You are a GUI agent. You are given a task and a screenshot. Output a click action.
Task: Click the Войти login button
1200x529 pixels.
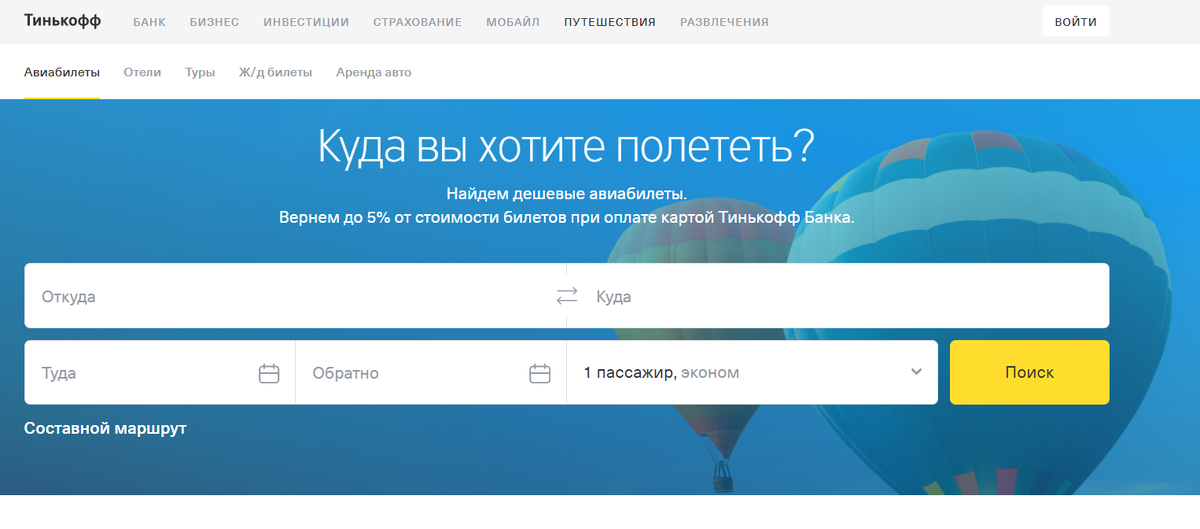(x=1076, y=21)
